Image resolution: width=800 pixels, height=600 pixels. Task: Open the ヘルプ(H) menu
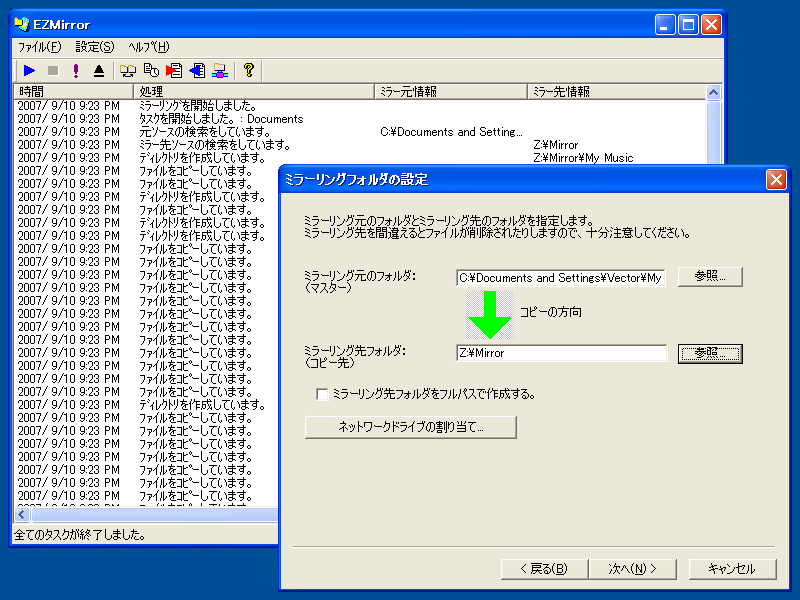(x=148, y=47)
